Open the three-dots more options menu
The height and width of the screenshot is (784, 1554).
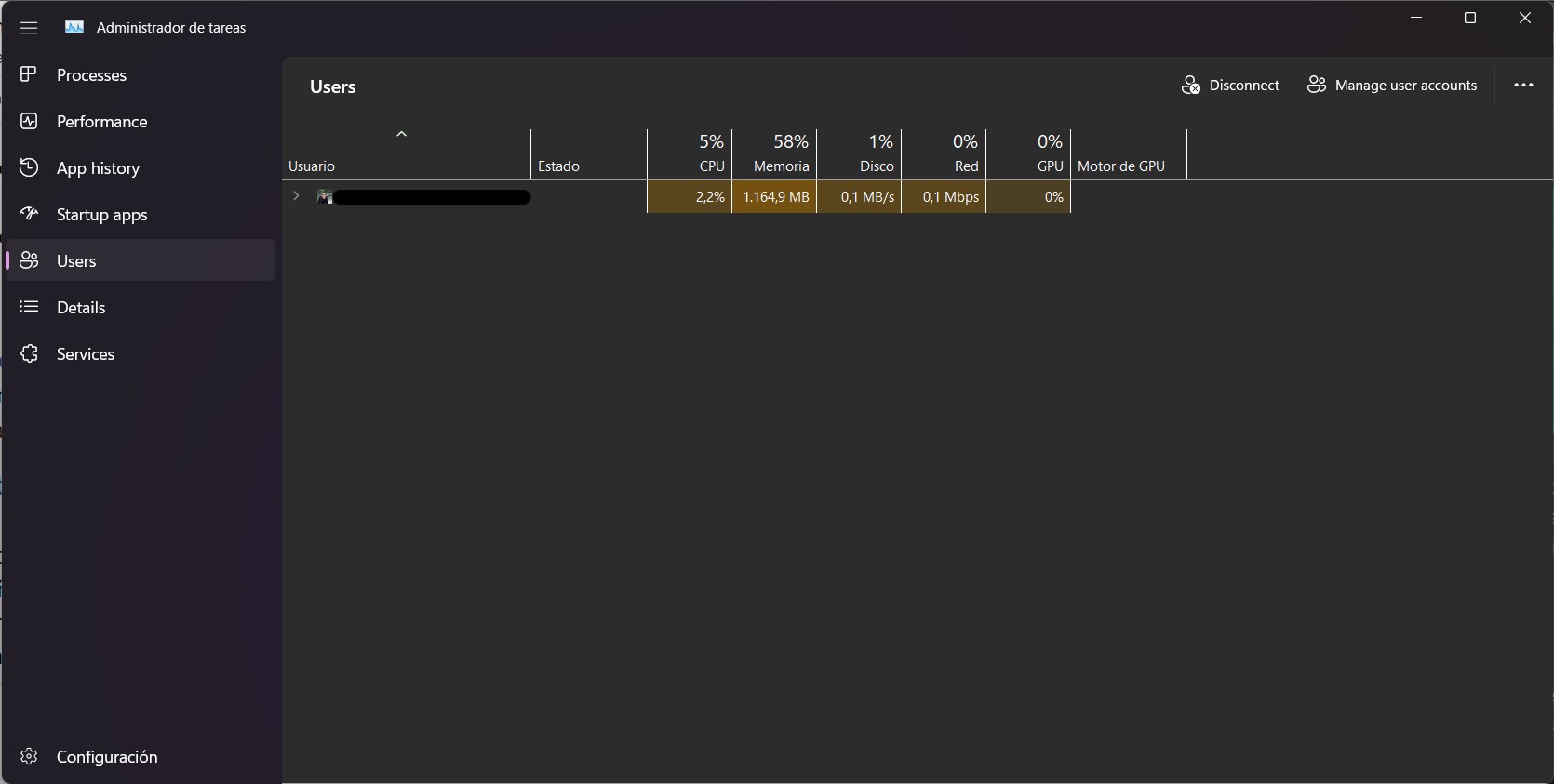click(x=1523, y=86)
